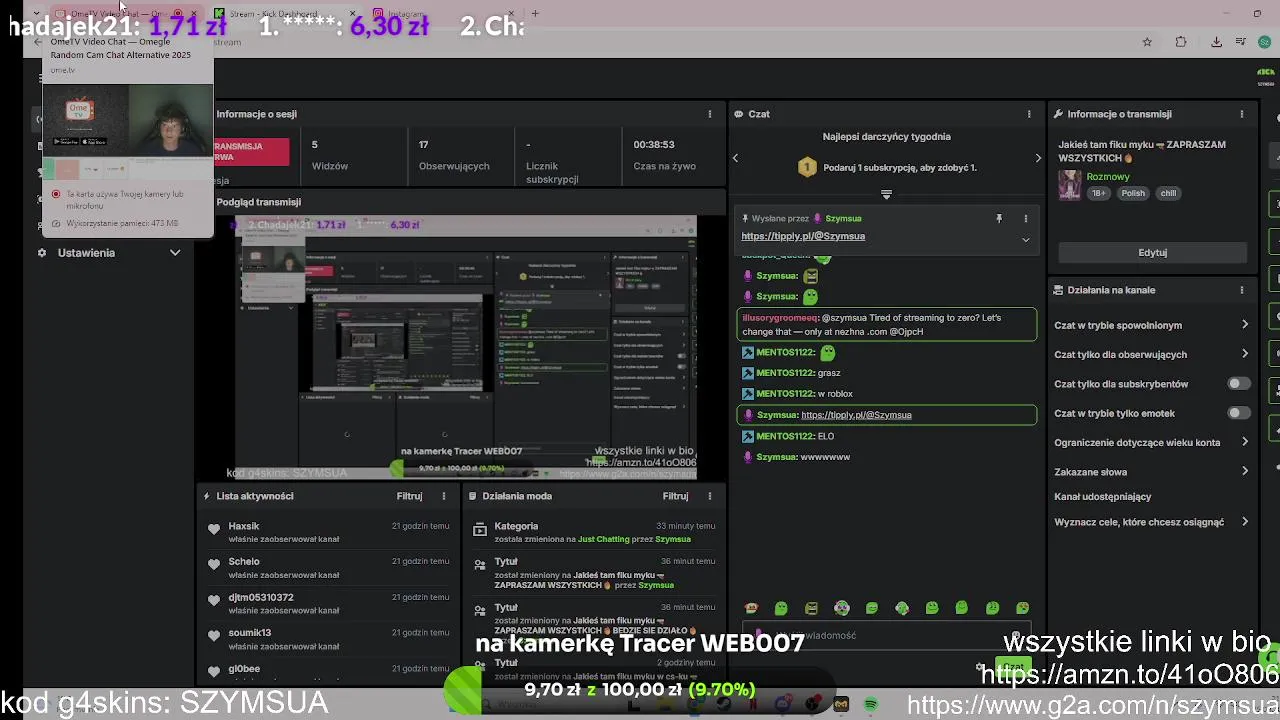Click username MENTOS1122 on 'w roblox' message
This screenshot has height=720, width=1280.
click(x=785, y=394)
